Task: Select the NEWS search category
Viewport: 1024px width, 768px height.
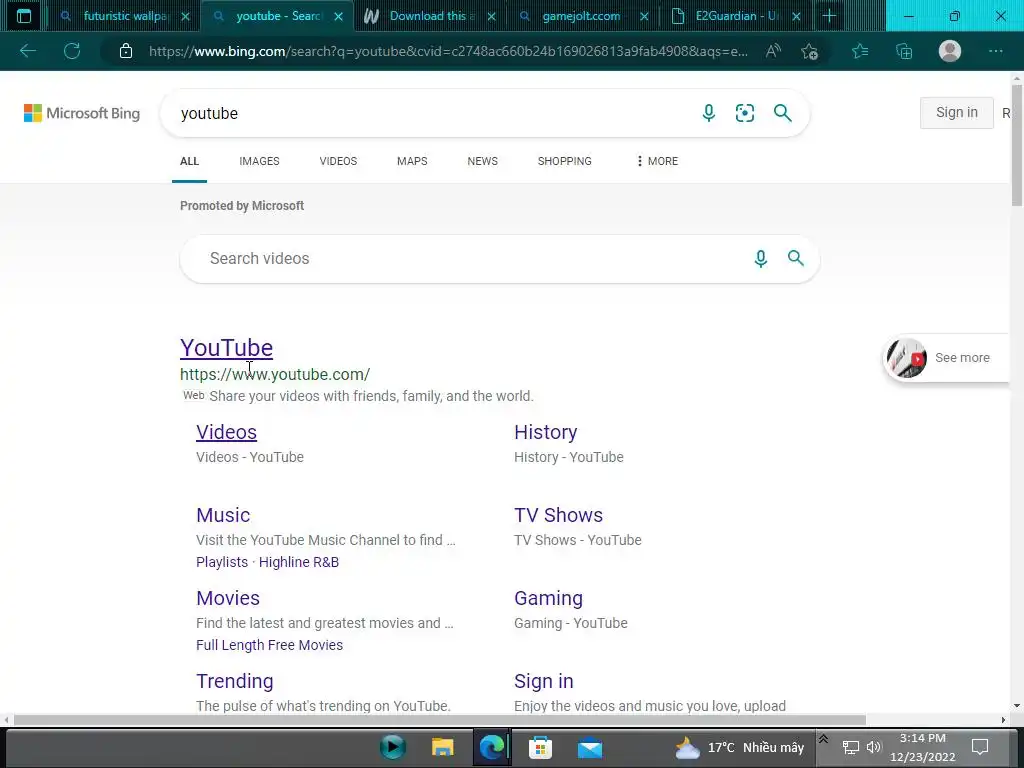Action: coord(483,161)
